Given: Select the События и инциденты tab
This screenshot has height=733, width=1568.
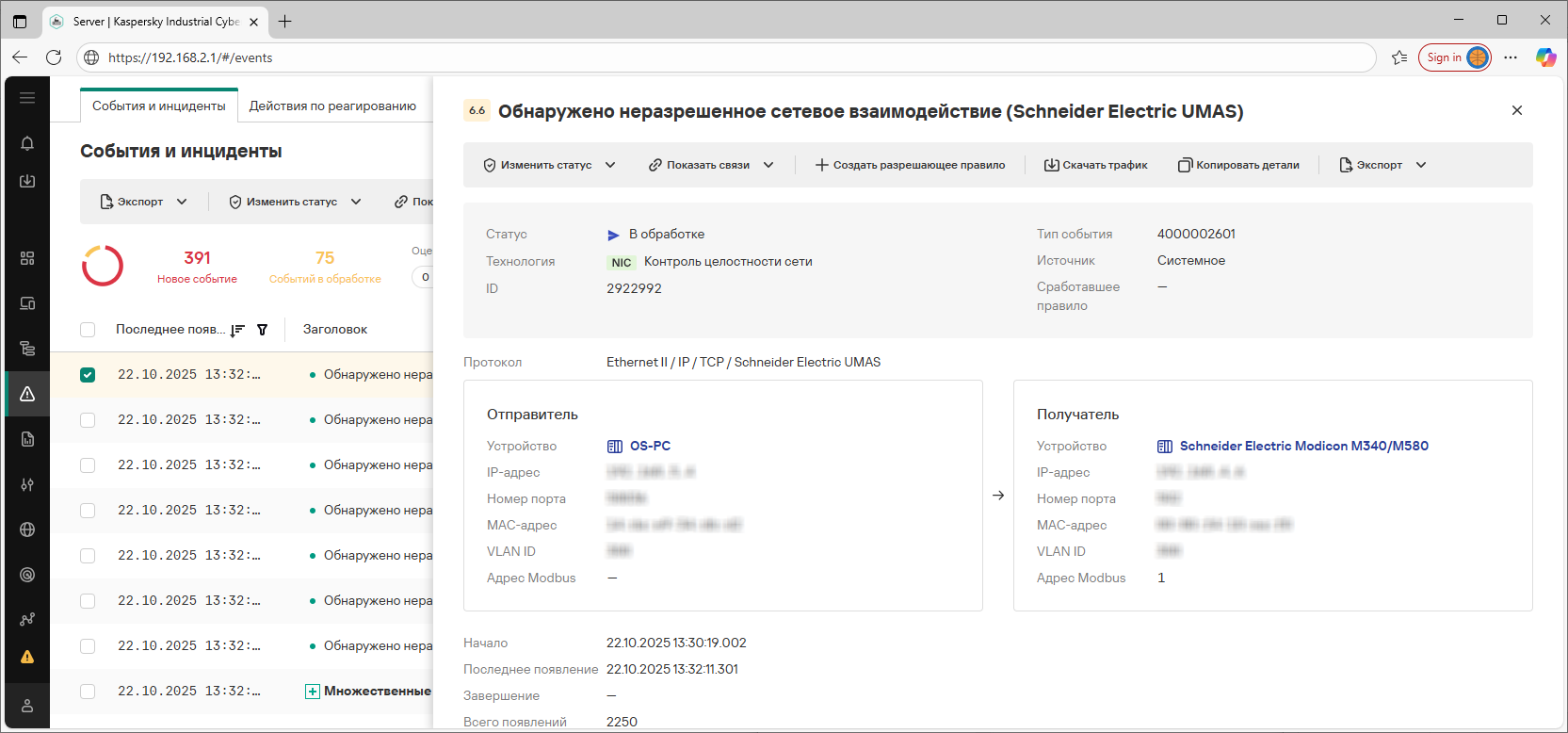Looking at the screenshot, I should (158, 106).
